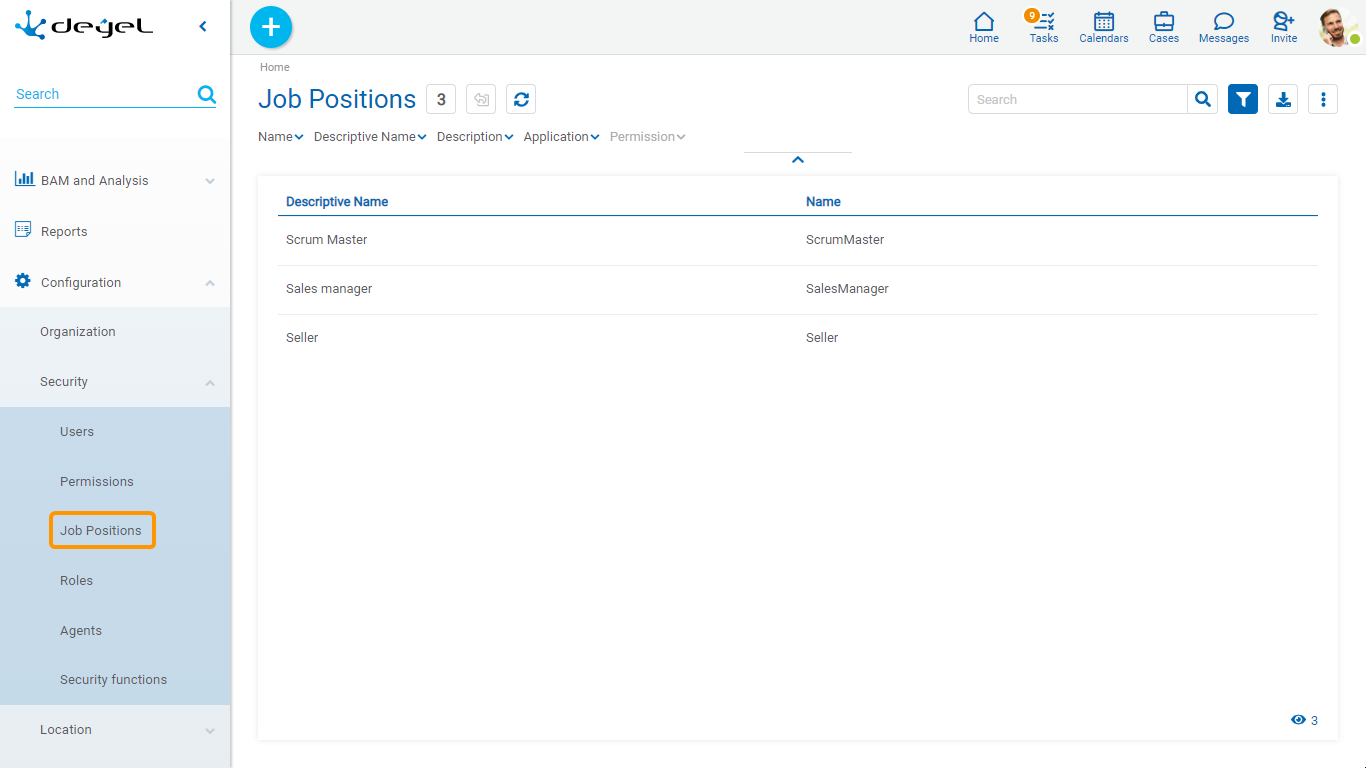Click the Home breadcrumb link

point(275,67)
